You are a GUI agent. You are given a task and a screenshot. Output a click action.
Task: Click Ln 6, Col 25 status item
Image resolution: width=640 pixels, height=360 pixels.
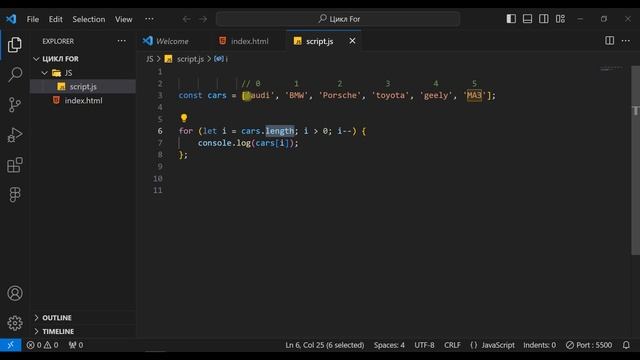[324, 345]
